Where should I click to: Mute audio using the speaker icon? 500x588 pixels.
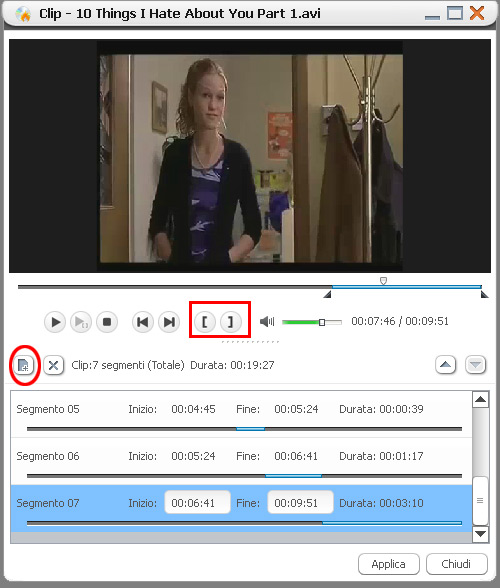point(267,322)
